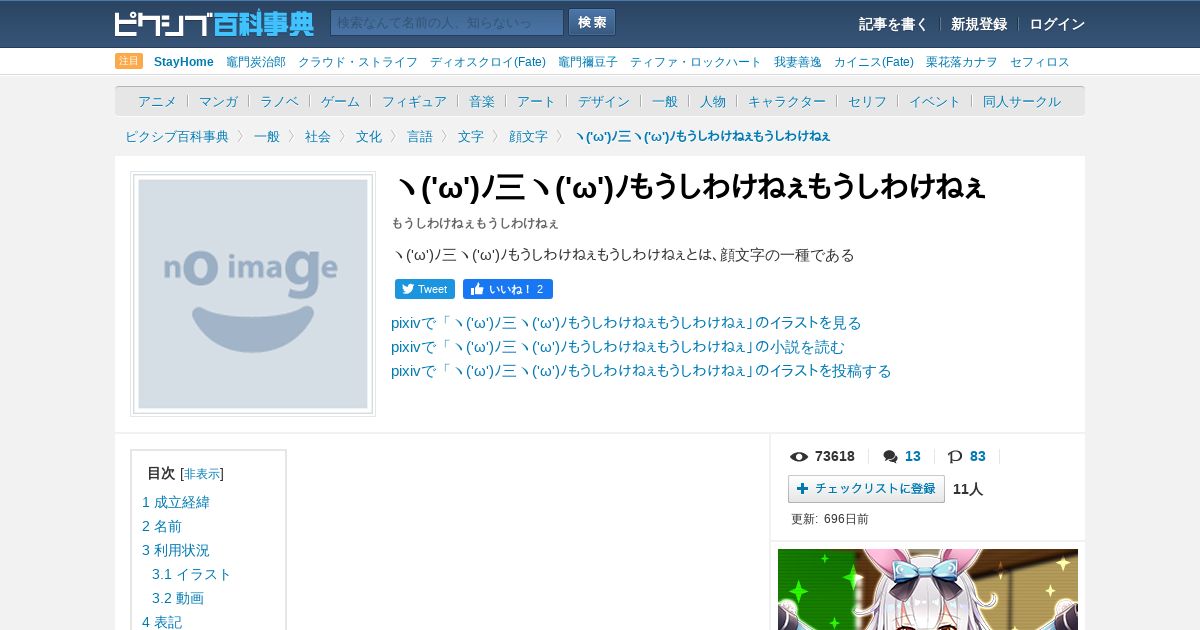Click the no image article thumbnail
1200x630 pixels.
(x=253, y=294)
